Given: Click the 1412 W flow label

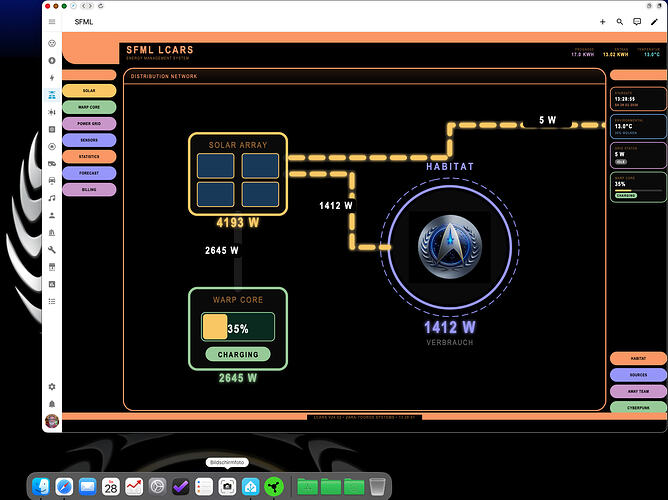Looking at the screenshot, I should pyautogui.click(x=336, y=206).
